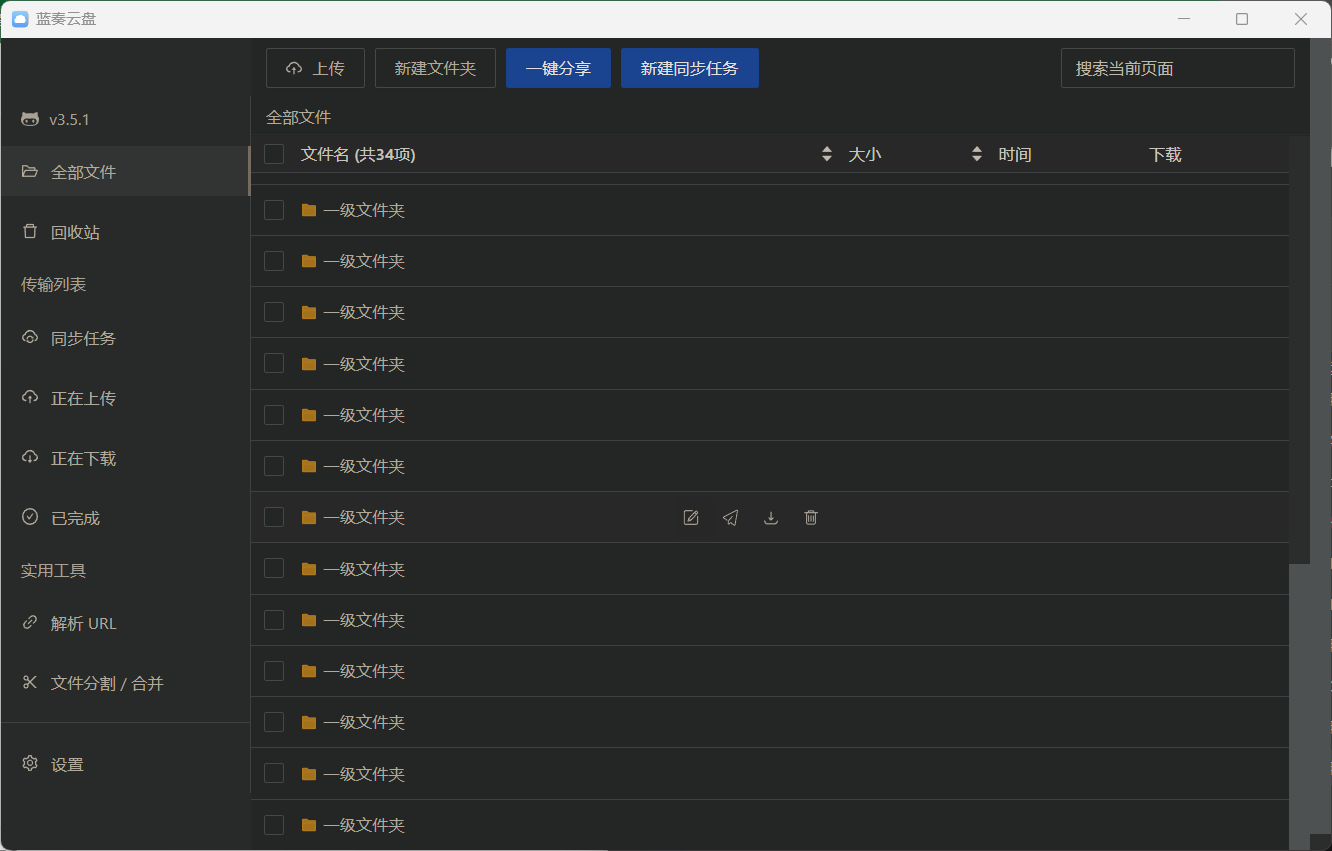Click the 新建文件夹 button

435,68
